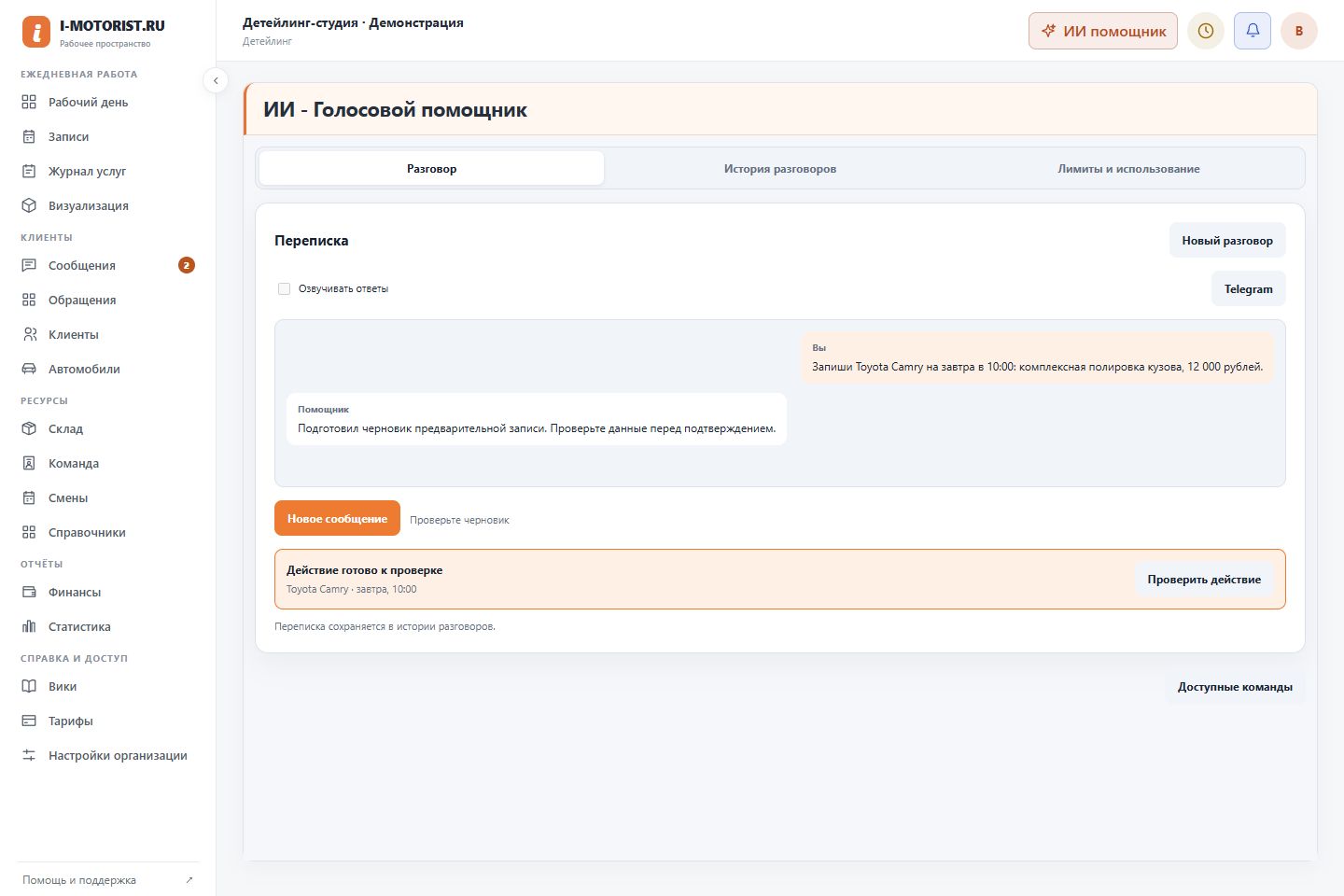1344x896 pixels.
Task: Collapse the sidebar with the chevron button
Action: (x=216, y=80)
